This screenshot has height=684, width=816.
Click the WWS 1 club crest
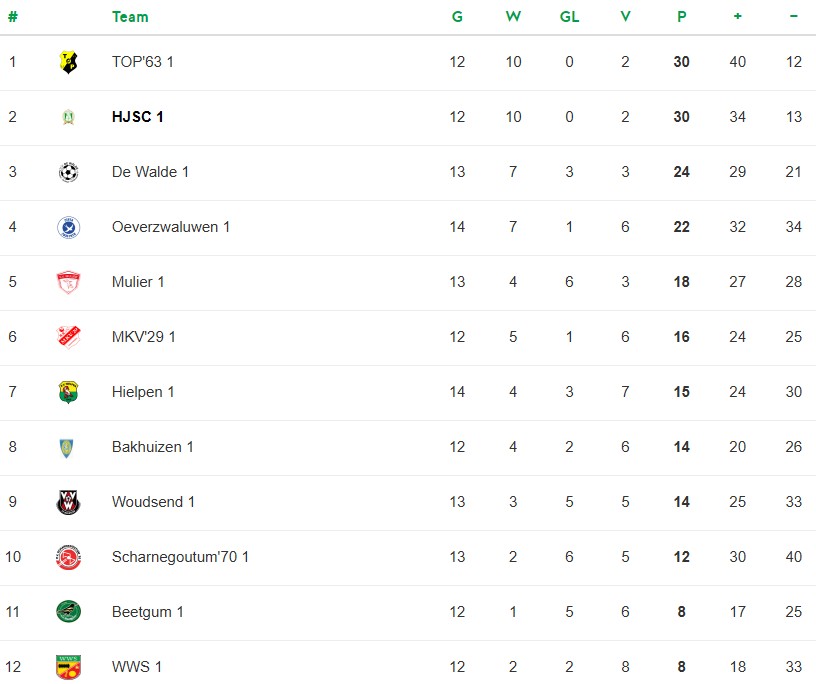[68, 667]
